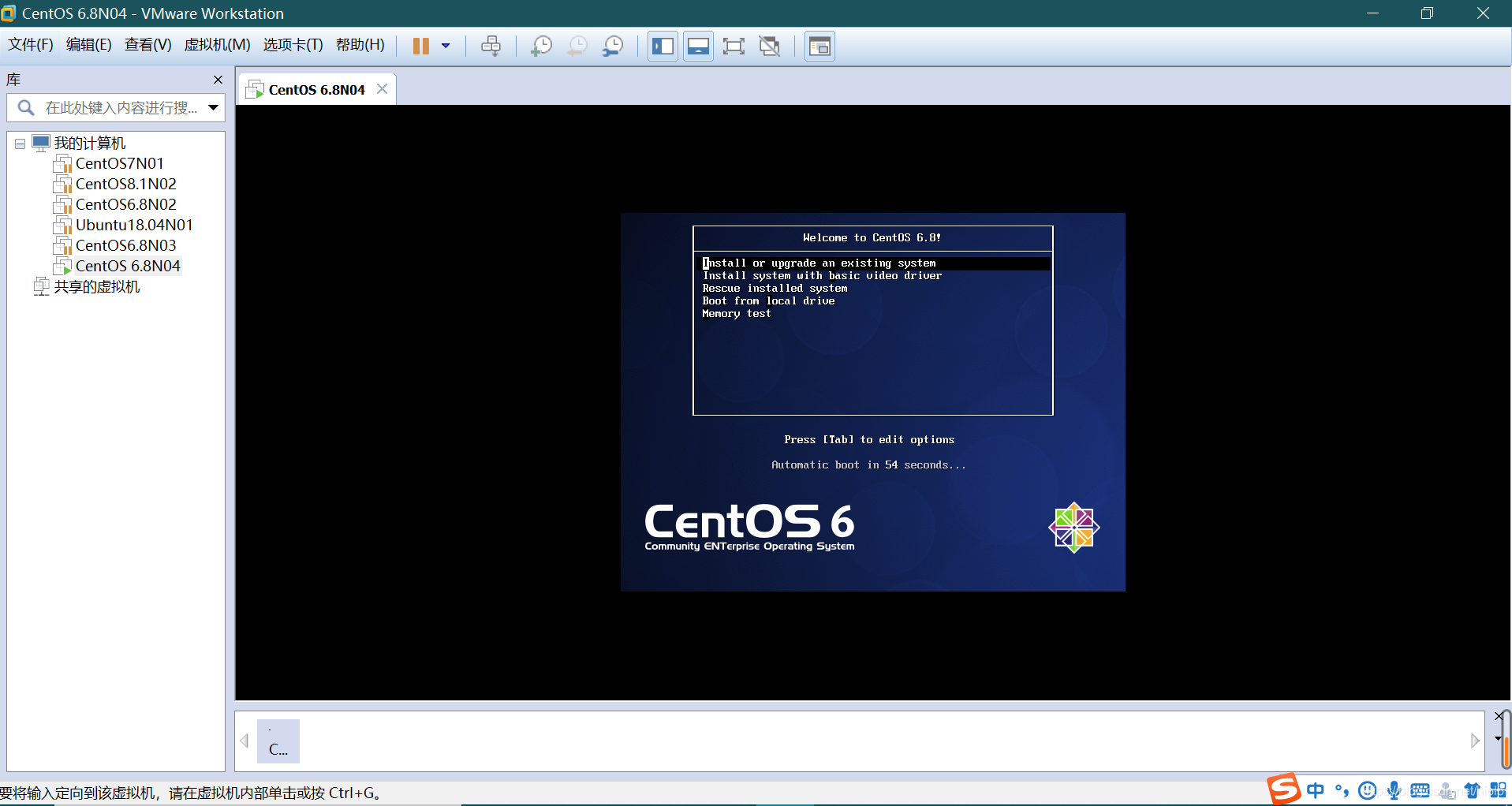Select CentOS8.1N02 in the library

[x=126, y=185]
